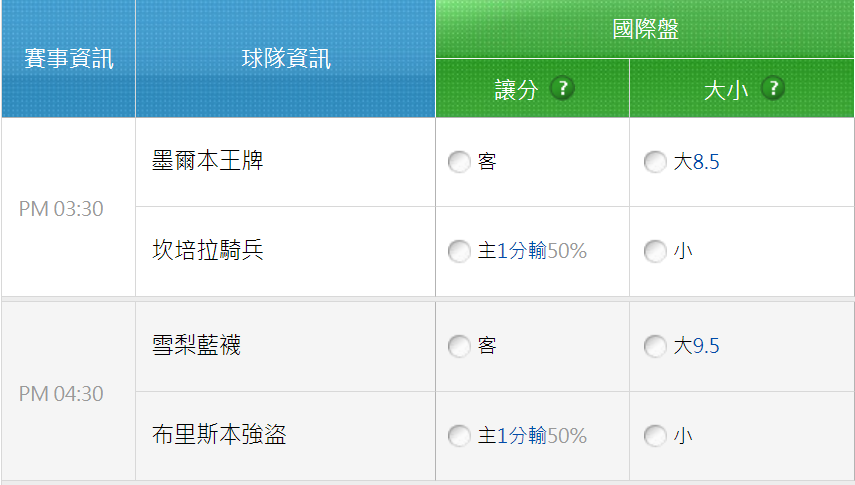Select 小 radio for 坎培拉騎兵
The image size is (855, 485).
point(655,252)
